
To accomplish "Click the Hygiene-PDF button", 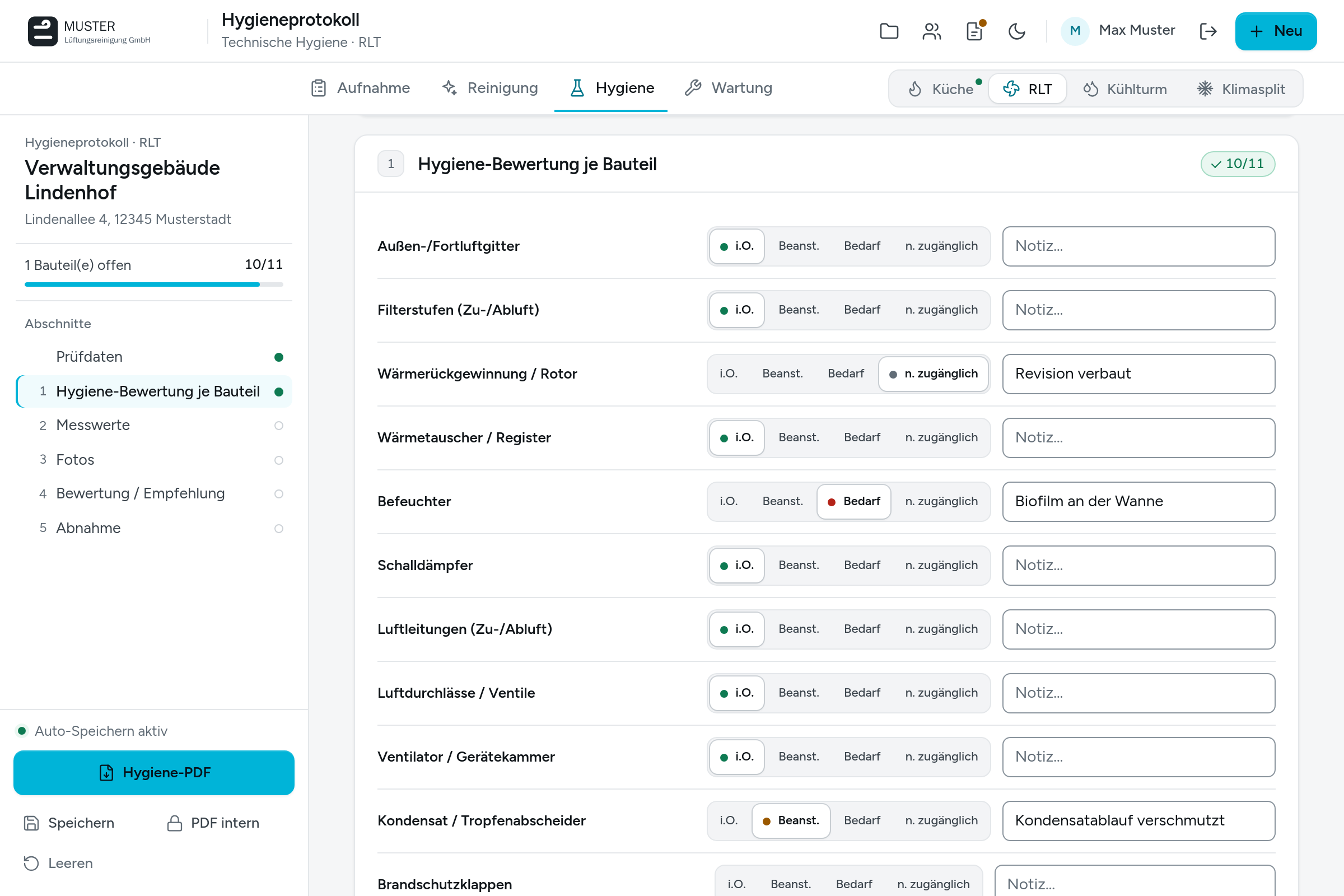I will [153, 772].
